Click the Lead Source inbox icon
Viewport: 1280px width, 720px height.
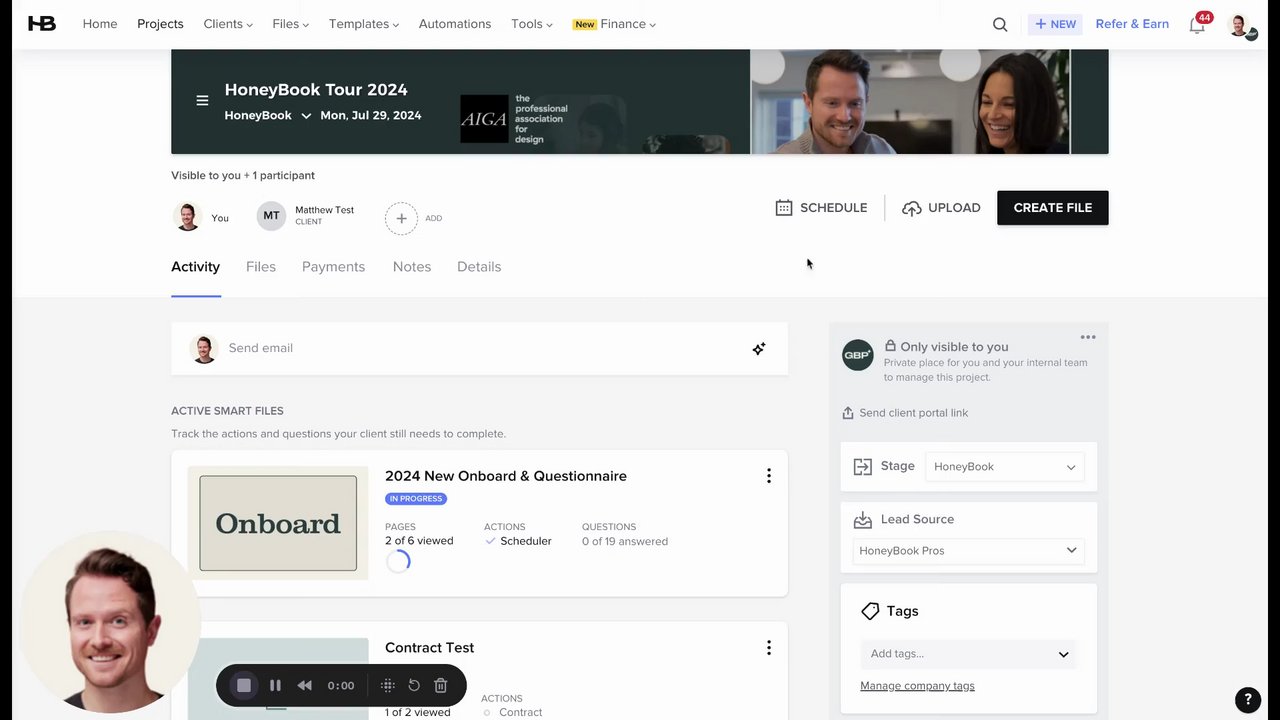[x=863, y=520]
